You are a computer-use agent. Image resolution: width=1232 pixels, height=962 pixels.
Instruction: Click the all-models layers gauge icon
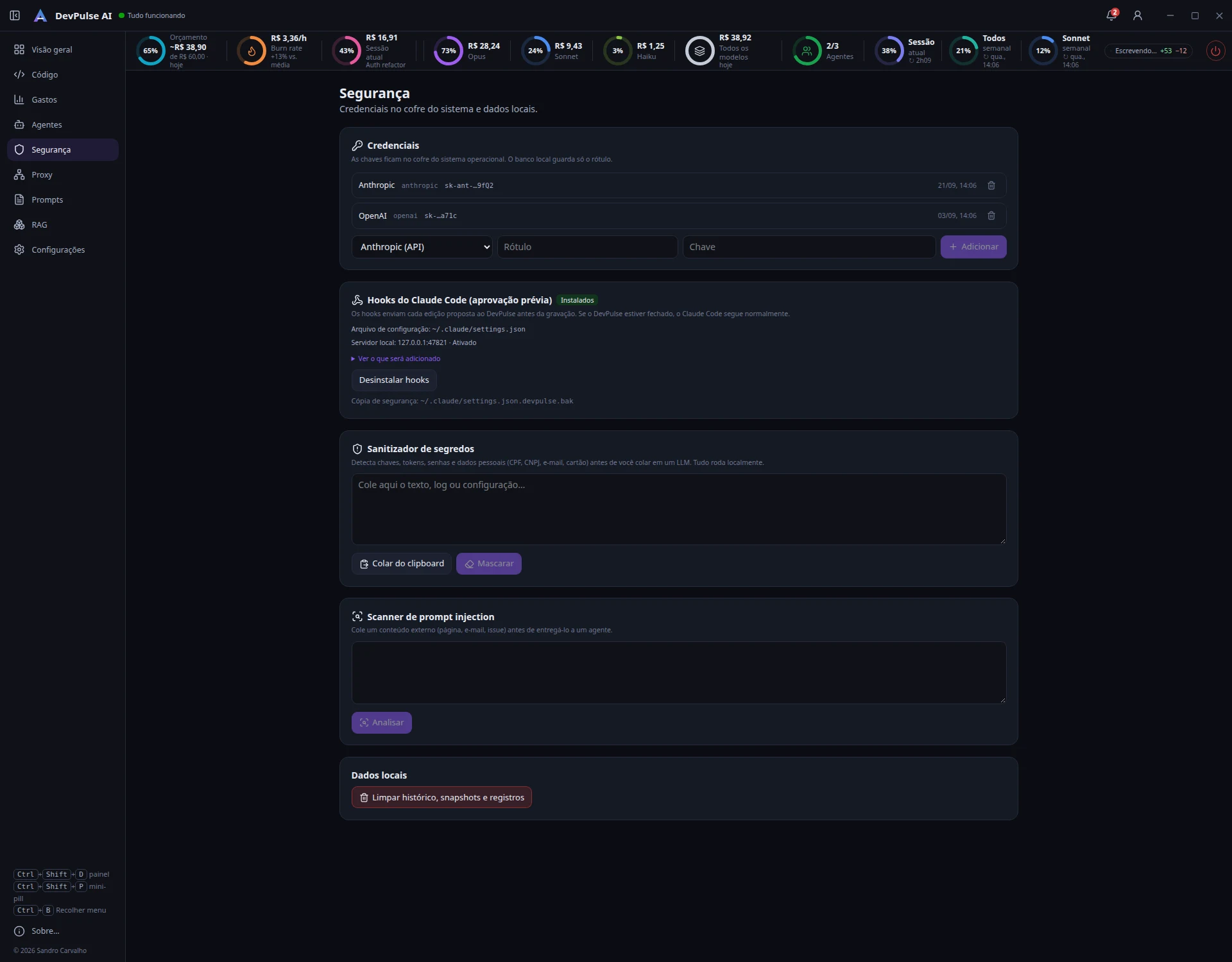[699, 51]
